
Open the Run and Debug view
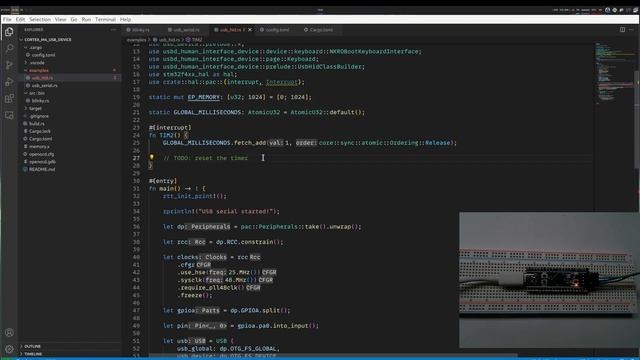[9, 82]
